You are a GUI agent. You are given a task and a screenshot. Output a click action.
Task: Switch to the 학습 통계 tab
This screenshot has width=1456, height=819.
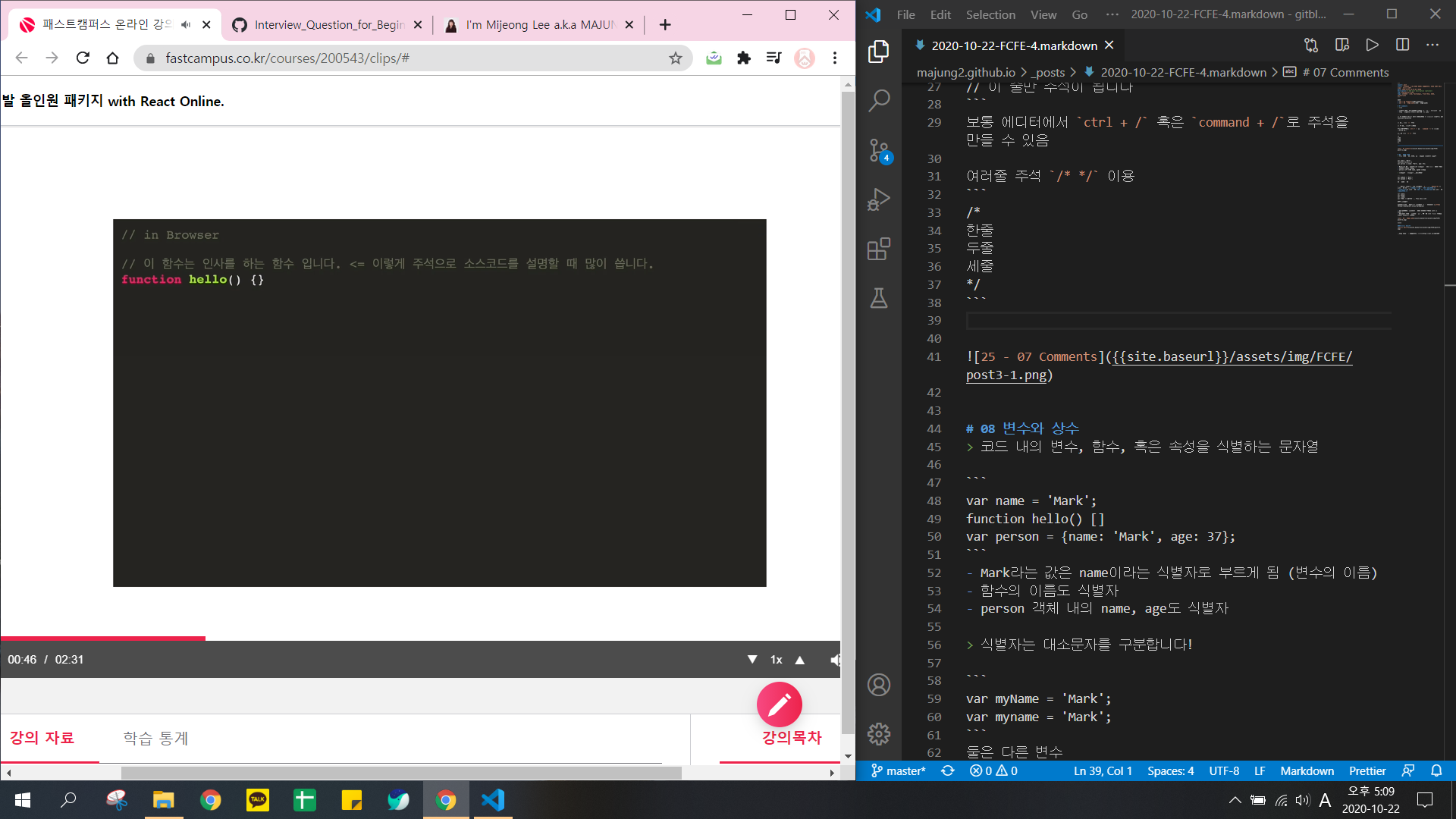(x=156, y=738)
